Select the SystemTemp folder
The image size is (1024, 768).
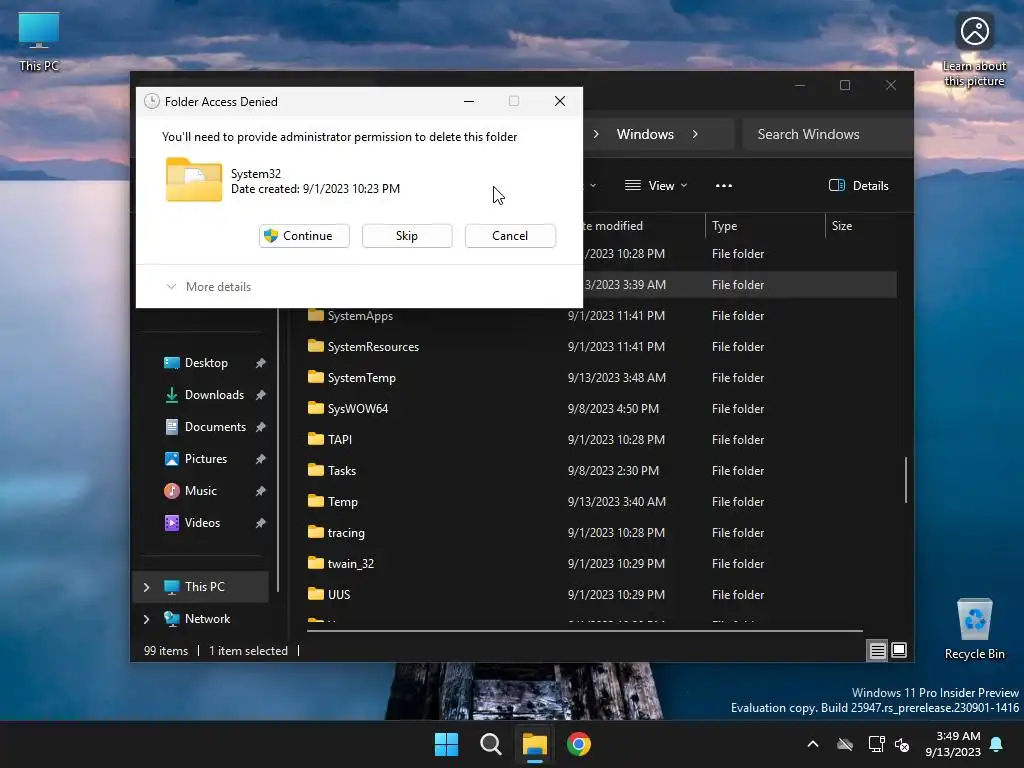point(361,378)
